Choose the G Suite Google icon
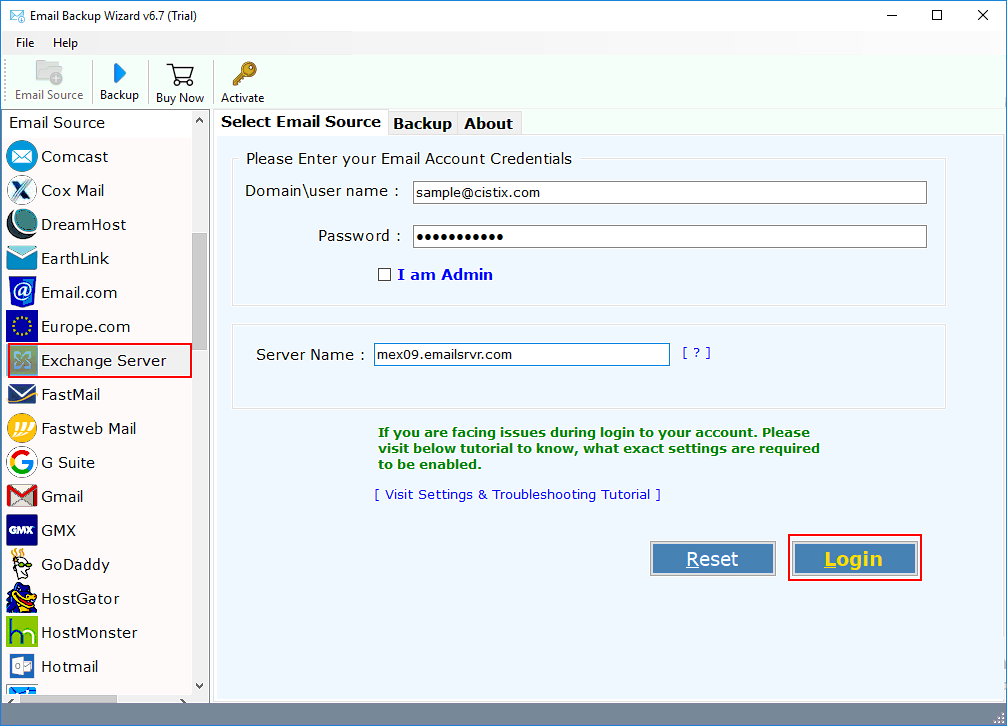This screenshot has height=726, width=1007. [x=22, y=463]
